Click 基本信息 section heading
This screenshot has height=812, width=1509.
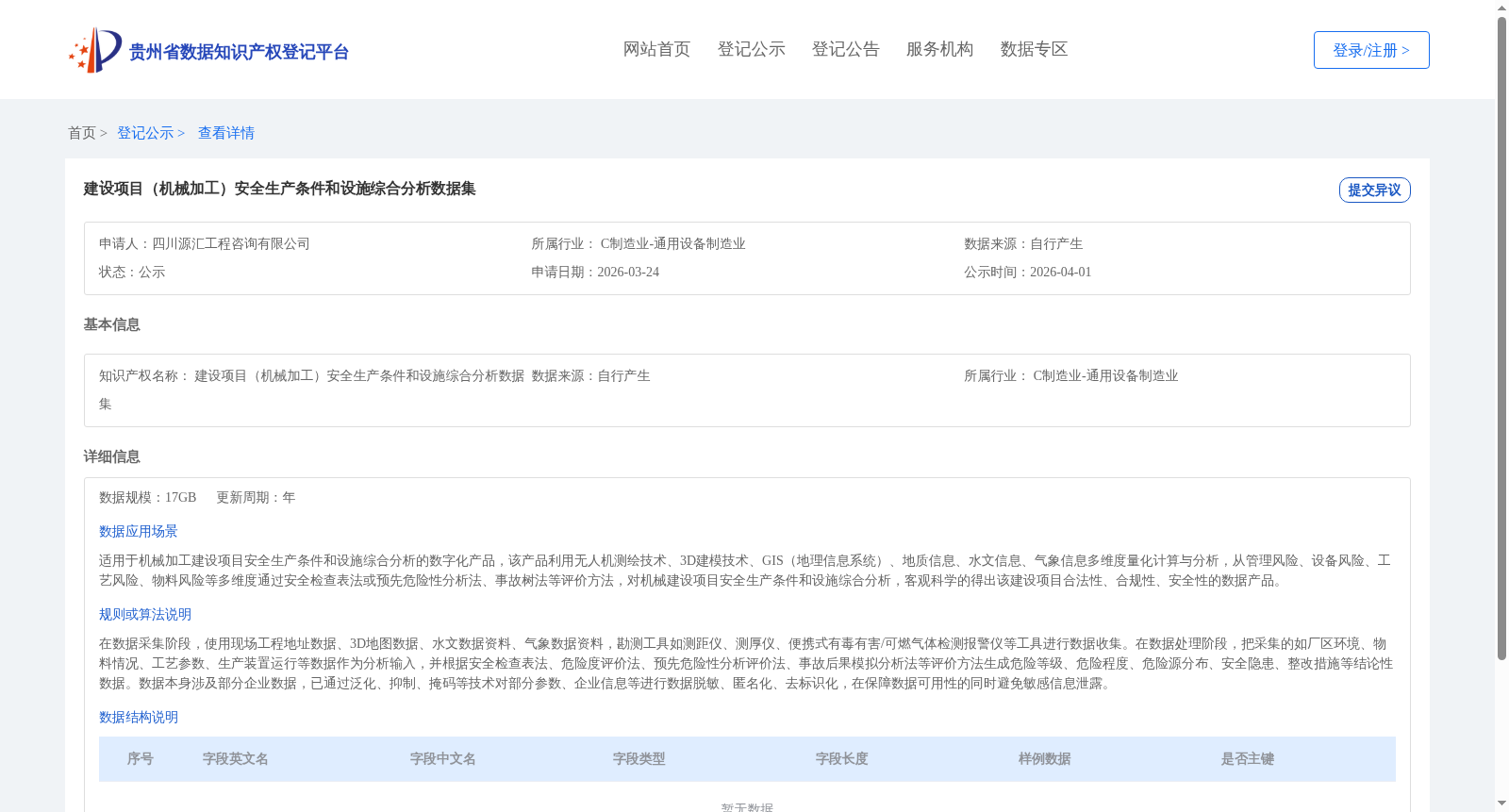[x=111, y=324]
